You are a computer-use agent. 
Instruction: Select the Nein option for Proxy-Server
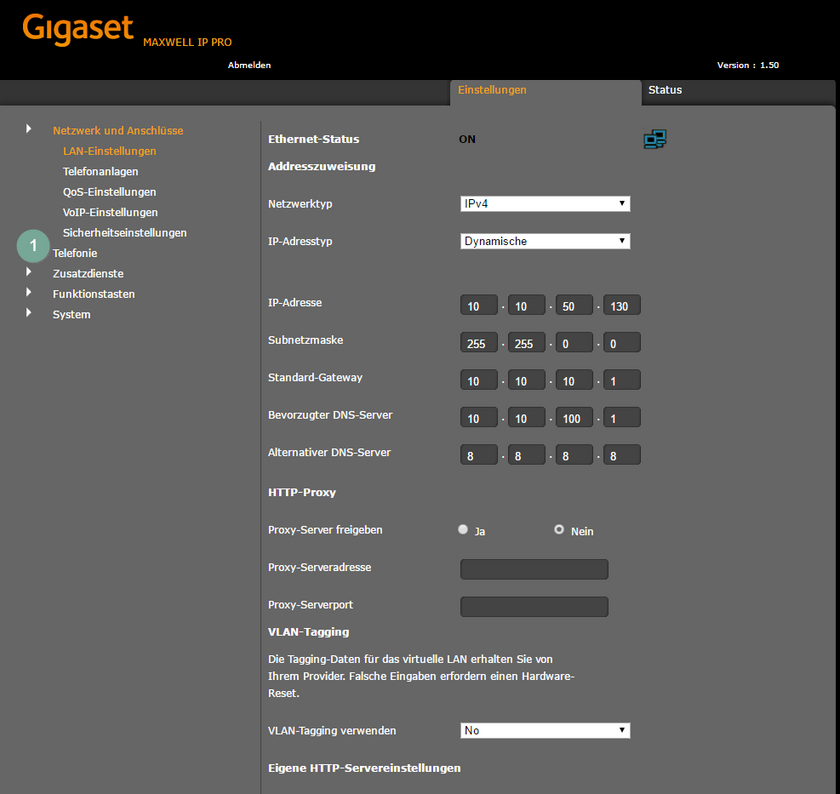(x=559, y=529)
